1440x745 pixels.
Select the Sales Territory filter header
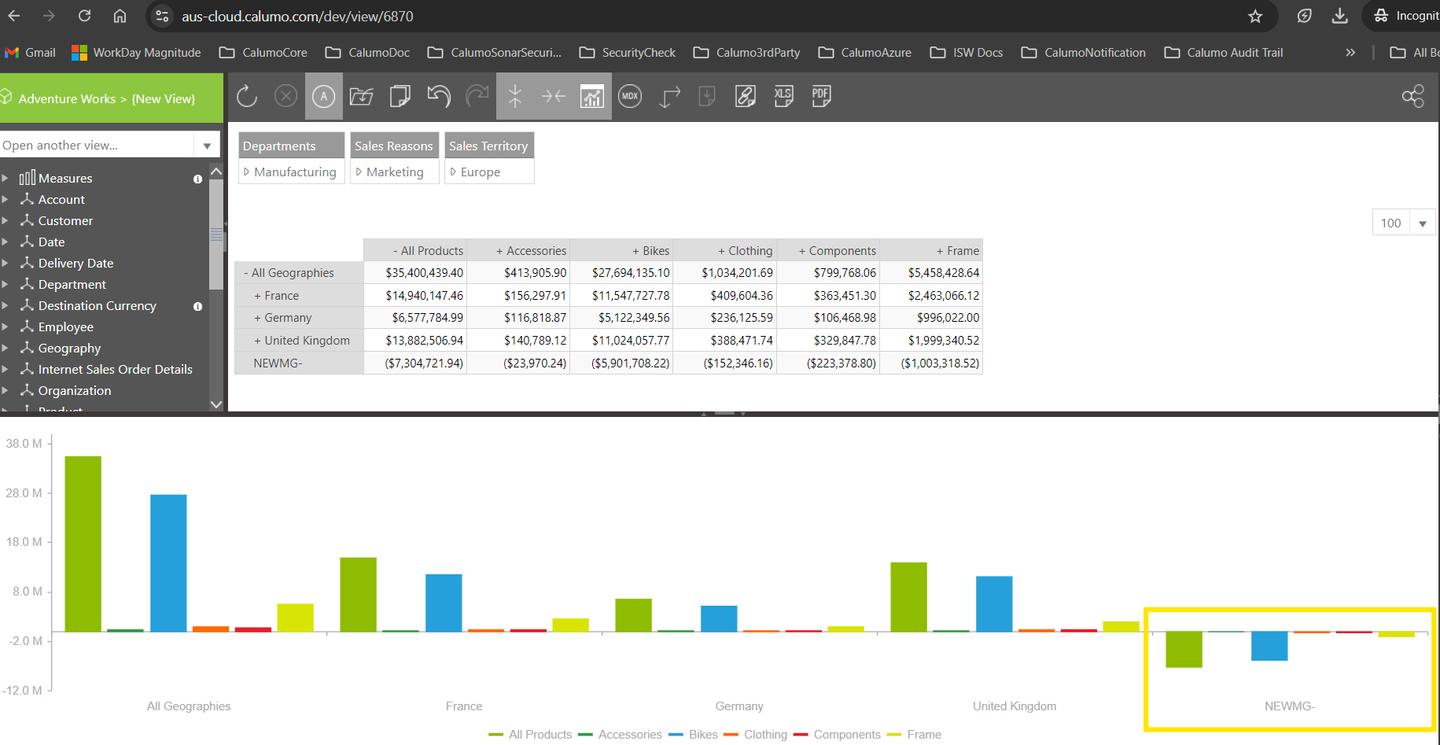(x=488, y=146)
